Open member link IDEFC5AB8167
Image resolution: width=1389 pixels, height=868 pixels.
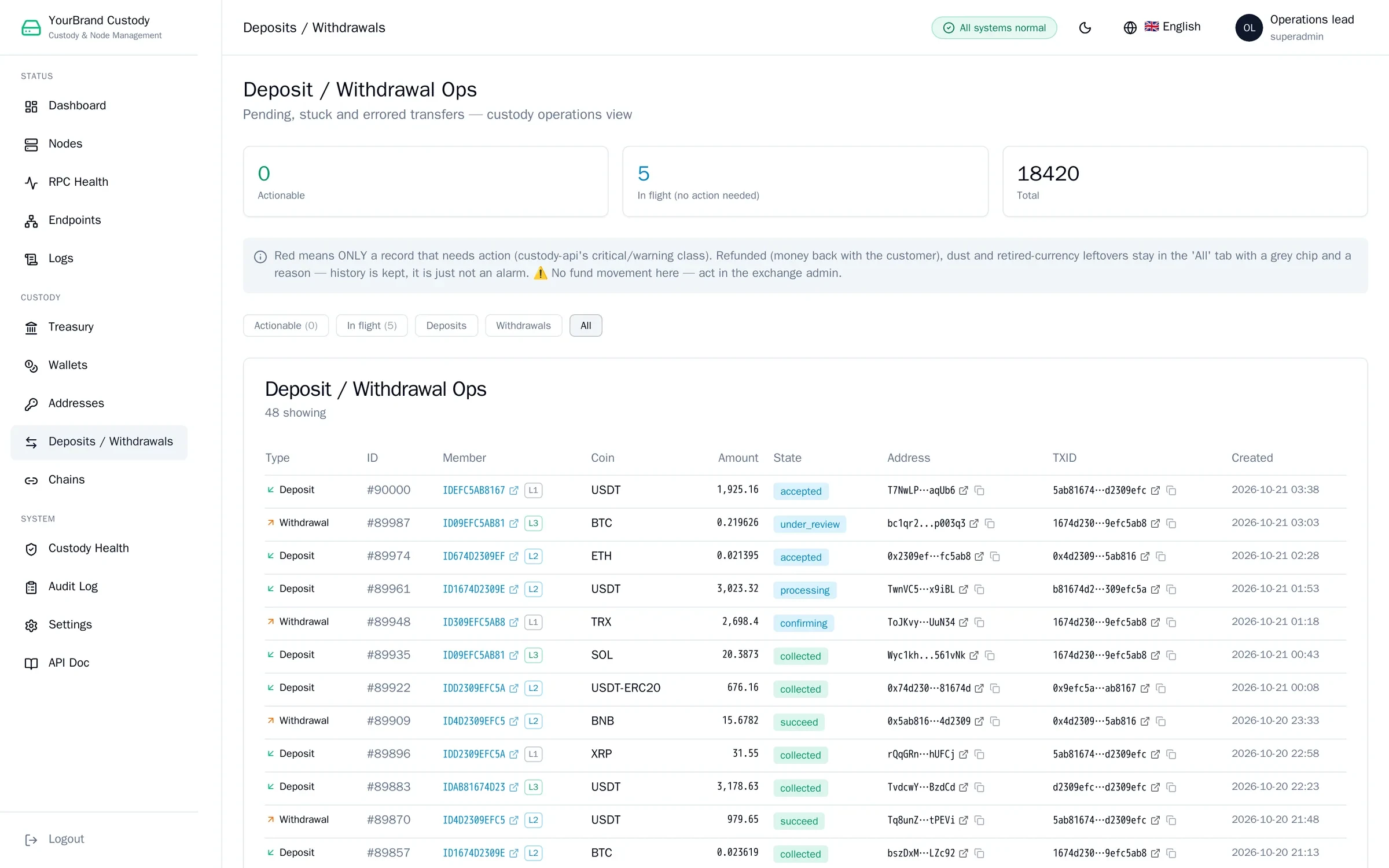pos(480,490)
